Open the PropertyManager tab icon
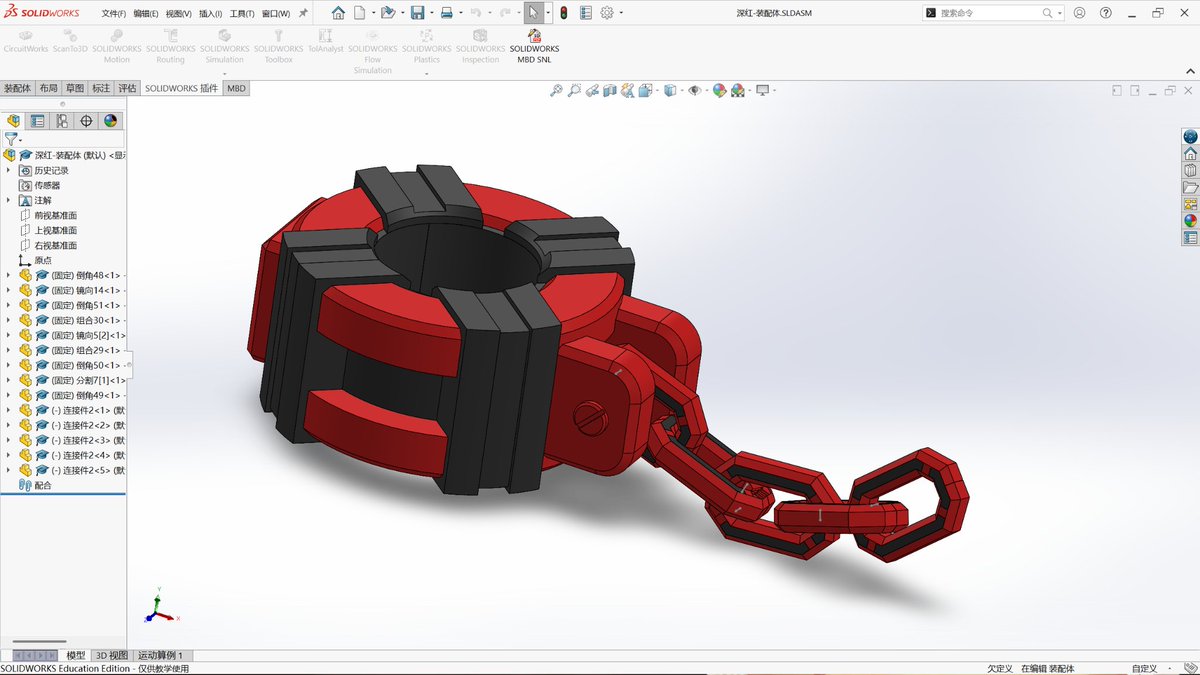 [38, 121]
